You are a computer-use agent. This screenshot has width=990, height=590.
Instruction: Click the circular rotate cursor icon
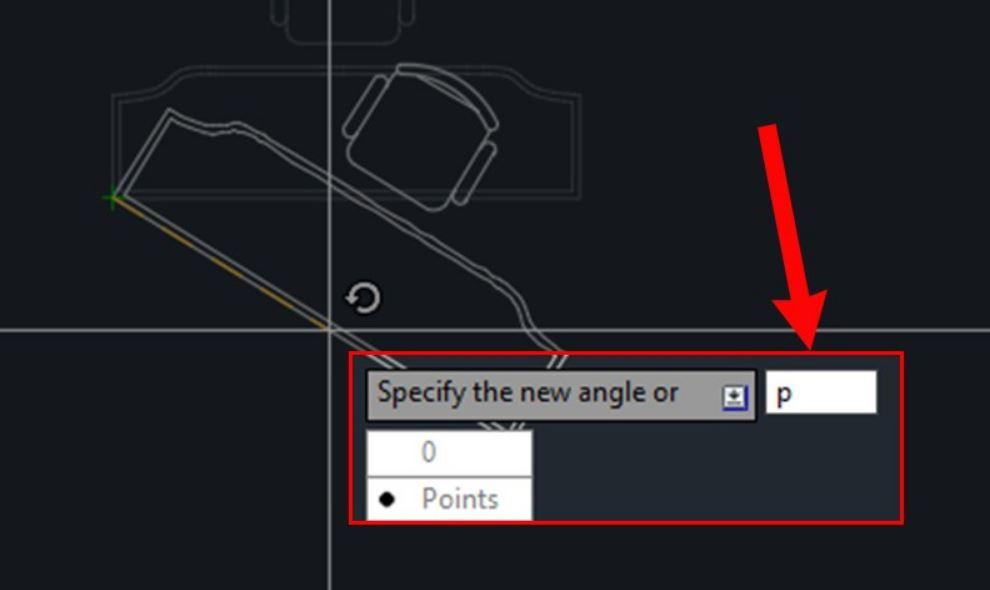pyautogui.click(x=363, y=298)
